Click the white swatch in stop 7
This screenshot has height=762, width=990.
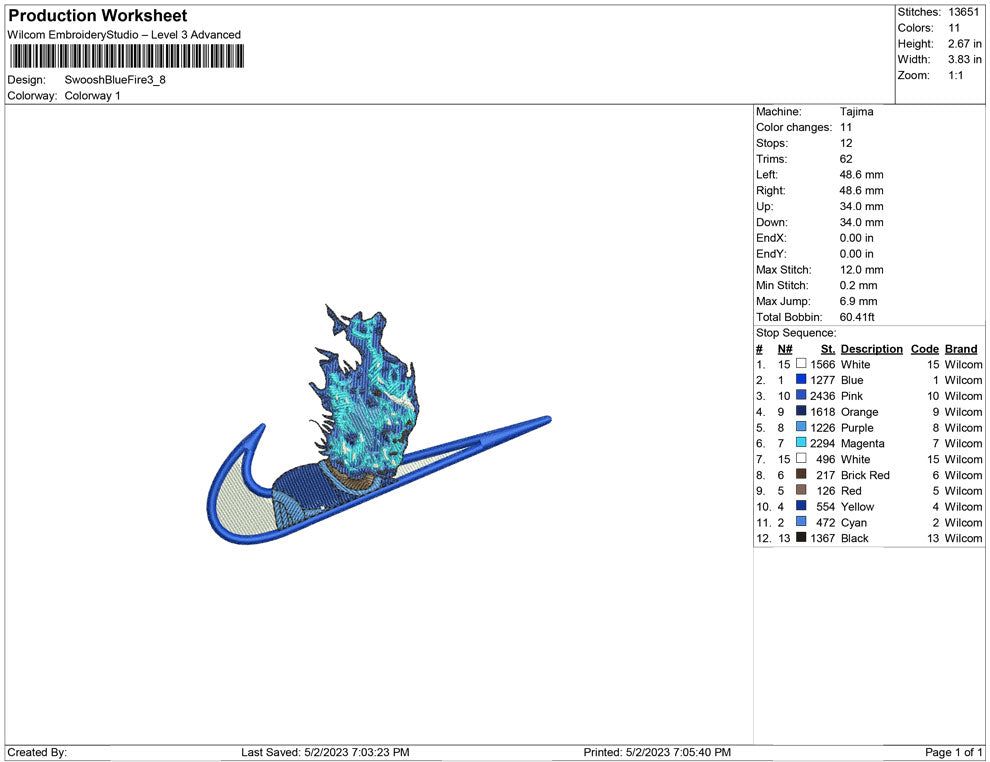tap(801, 458)
